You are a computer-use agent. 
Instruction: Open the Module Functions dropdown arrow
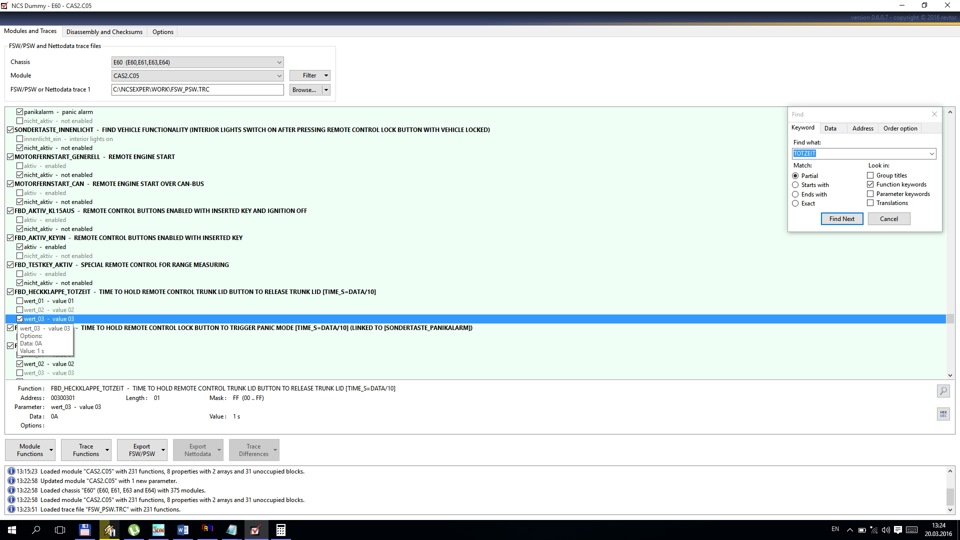click(51, 450)
